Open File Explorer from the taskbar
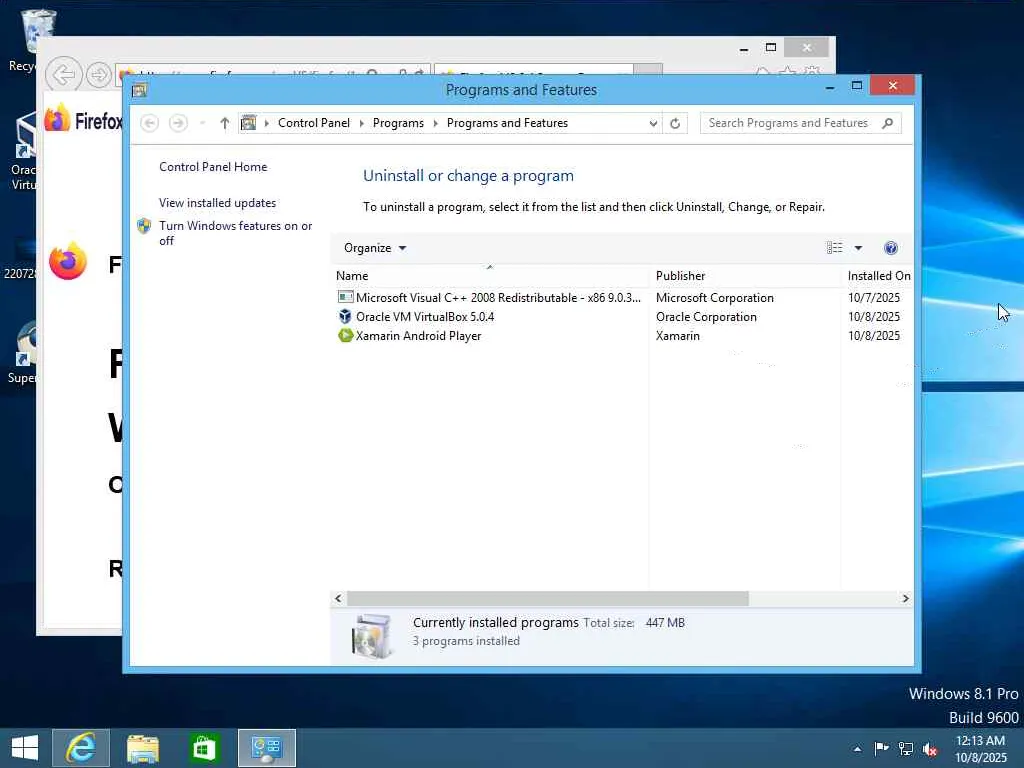Image resolution: width=1024 pixels, height=768 pixels. click(143, 748)
